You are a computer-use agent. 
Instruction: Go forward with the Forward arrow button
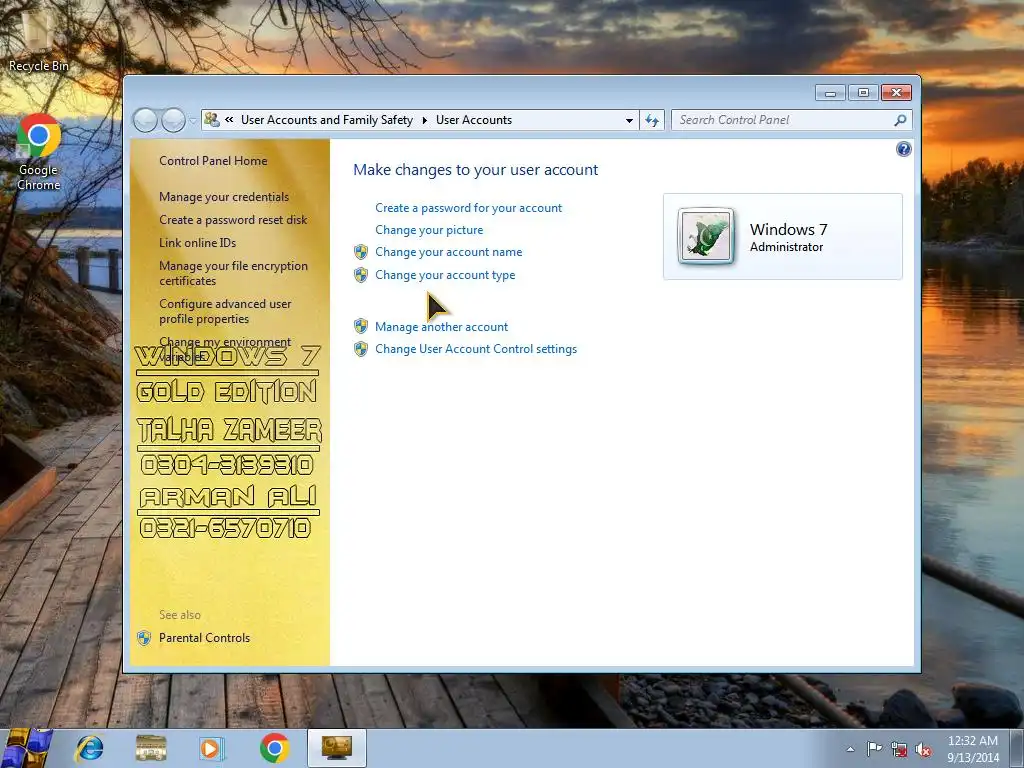click(173, 120)
